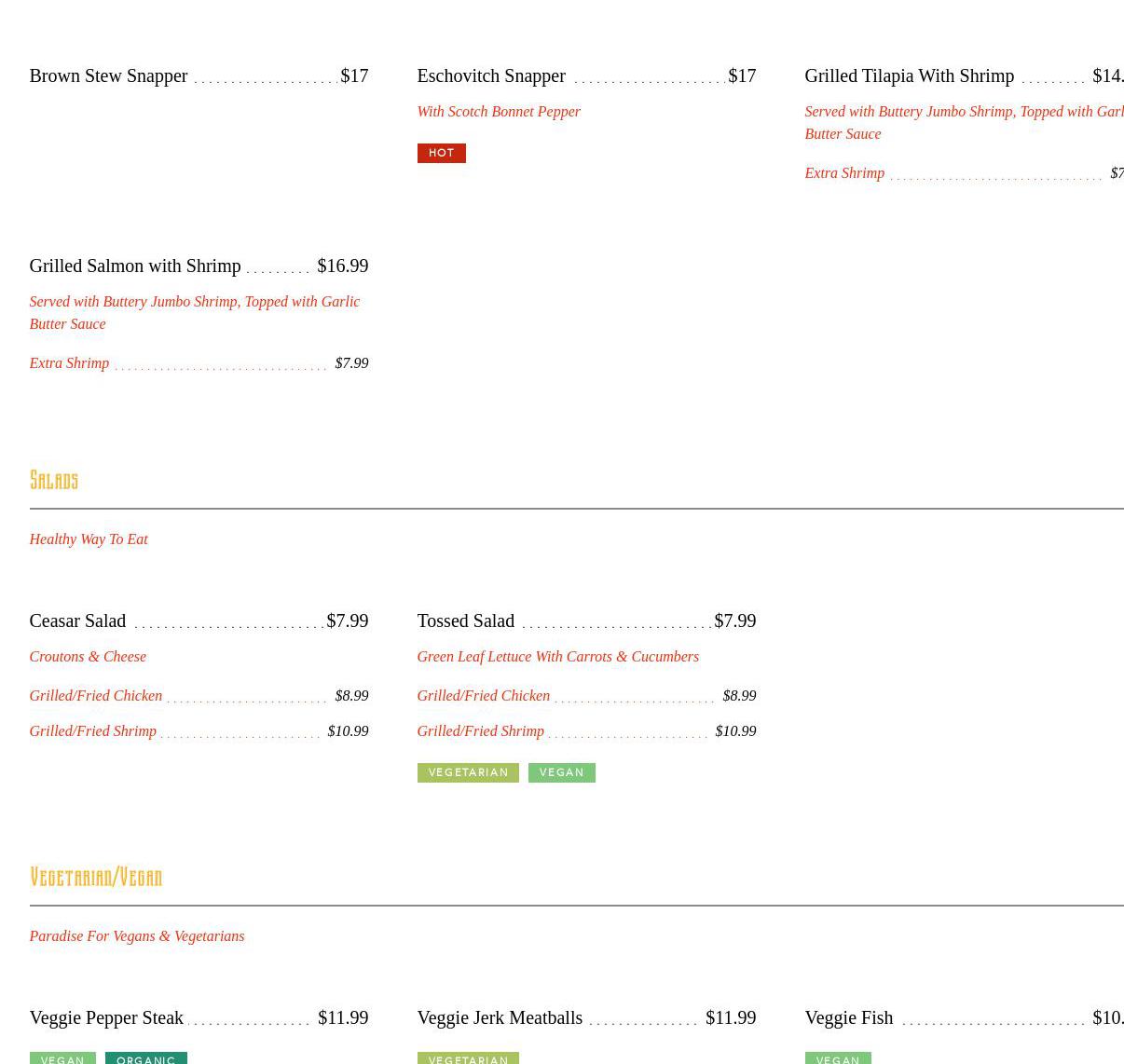Pick Grilled/Fried Shrimp under Tossed Salad

[x=480, y=731]
